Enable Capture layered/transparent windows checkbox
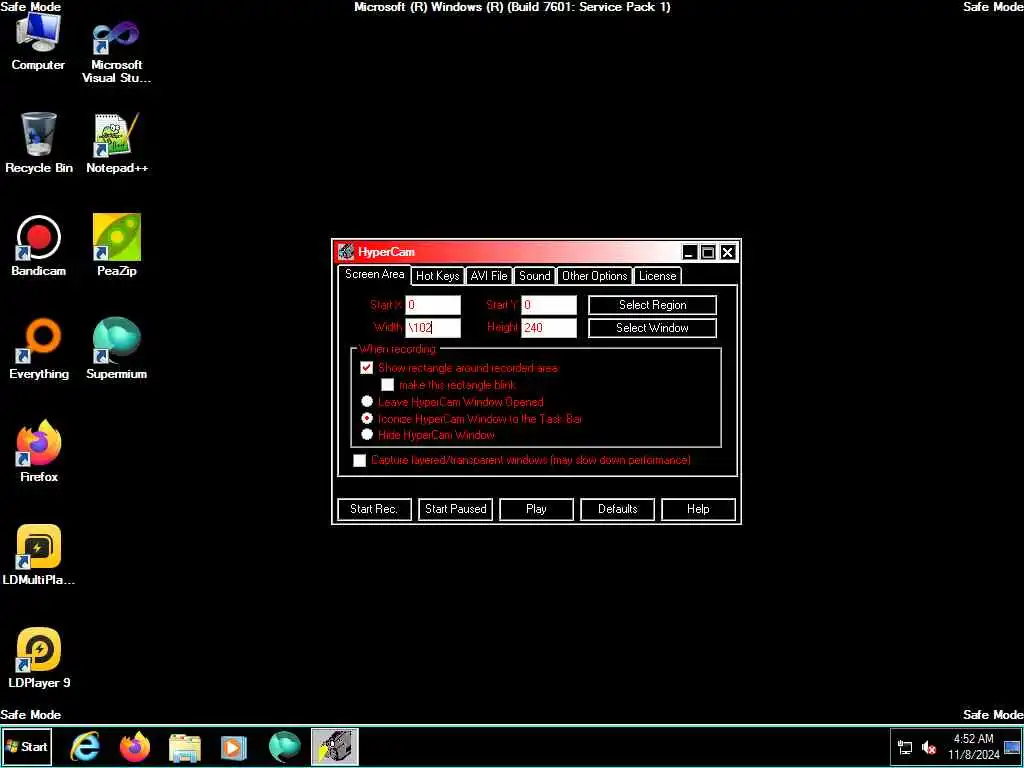The width and height of the screenshot is (1024, 768). [359, 460]
